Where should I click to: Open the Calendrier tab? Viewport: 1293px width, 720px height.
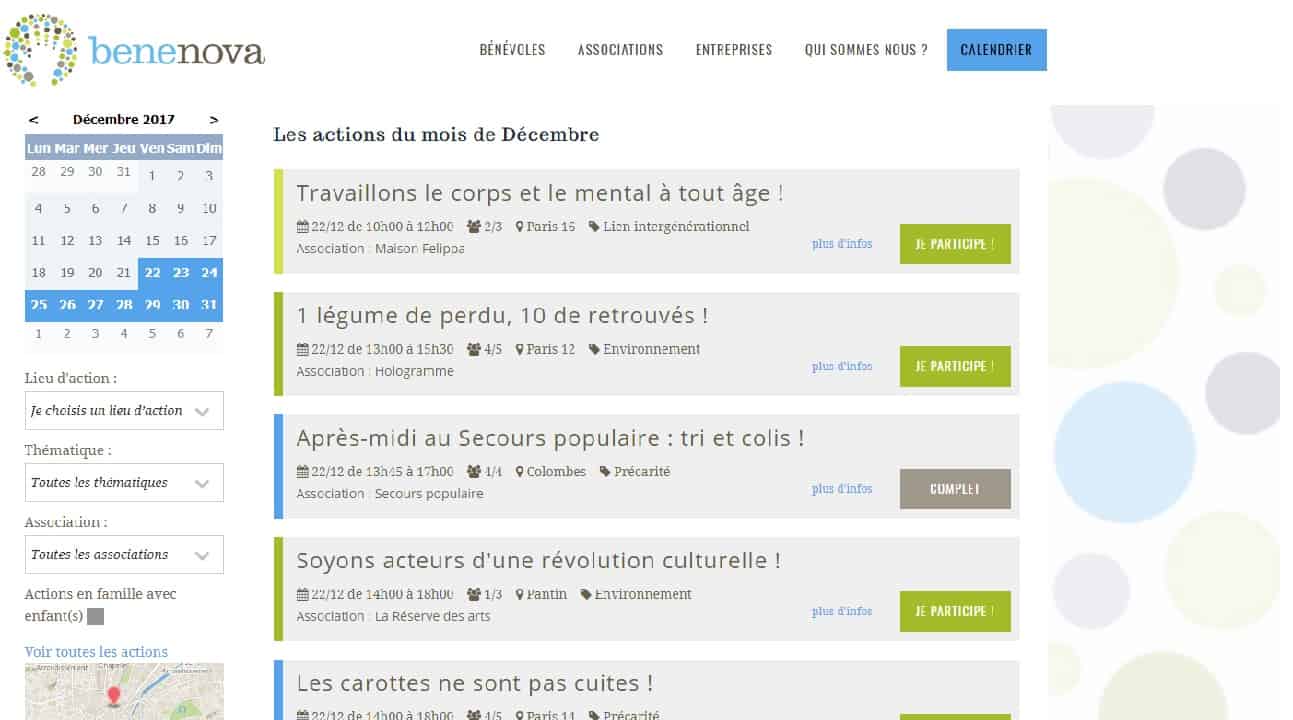coord(996,50)
